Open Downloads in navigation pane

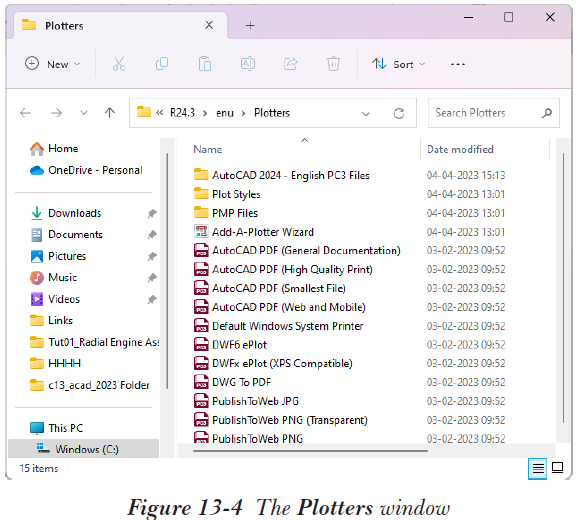(66, 213)
